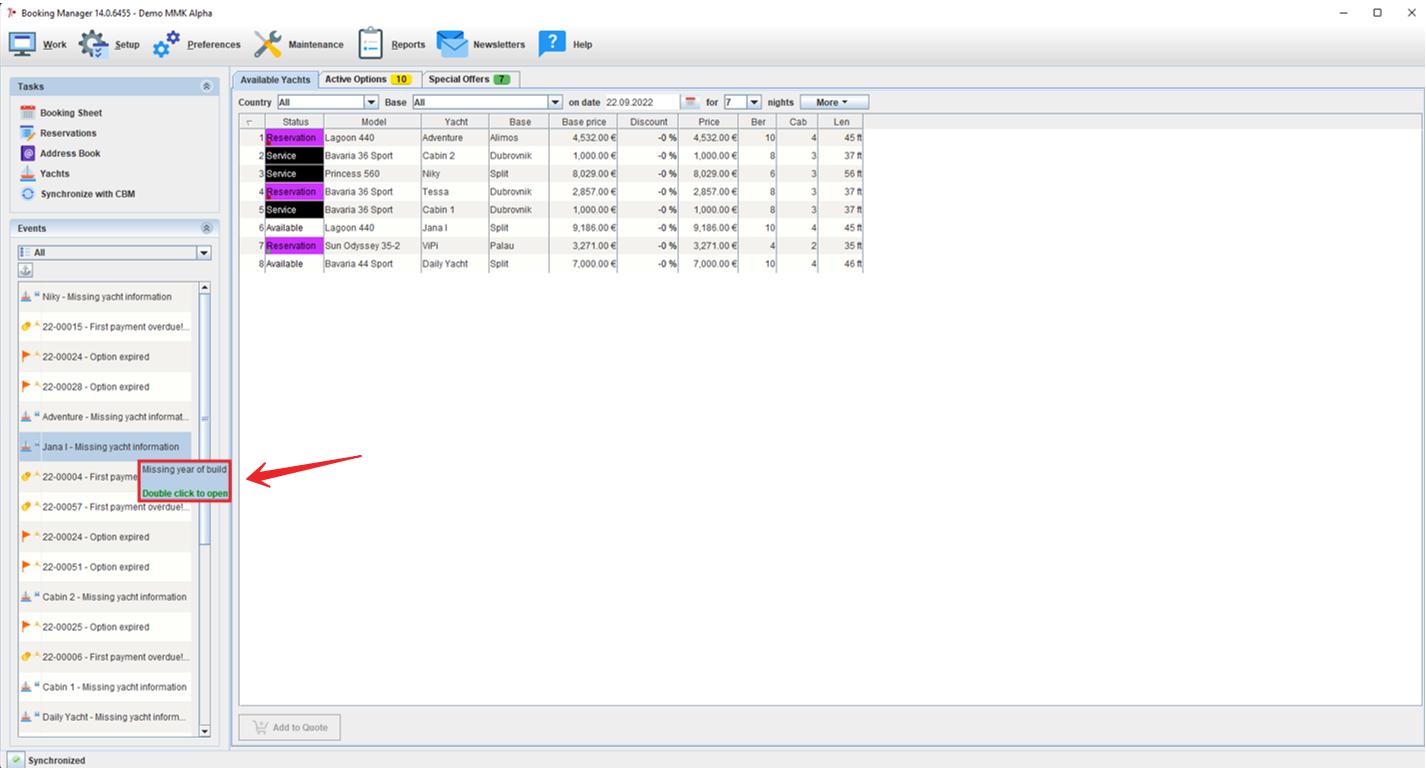The image size is (1426, 770).
Task: Switch to Available Yachts tab
Action: tap(275, 79)
